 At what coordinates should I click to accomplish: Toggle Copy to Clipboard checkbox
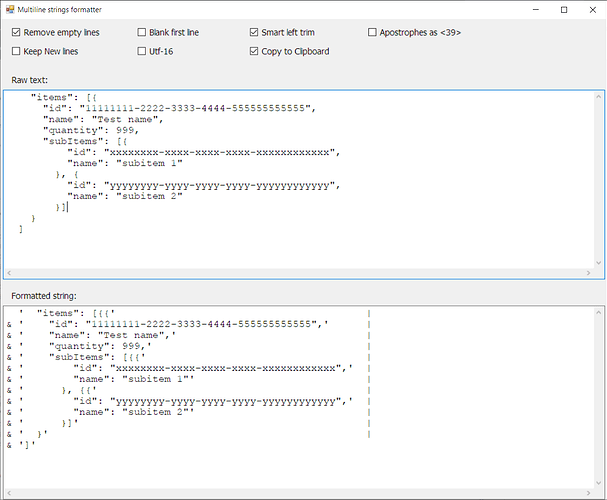[255, 51]
